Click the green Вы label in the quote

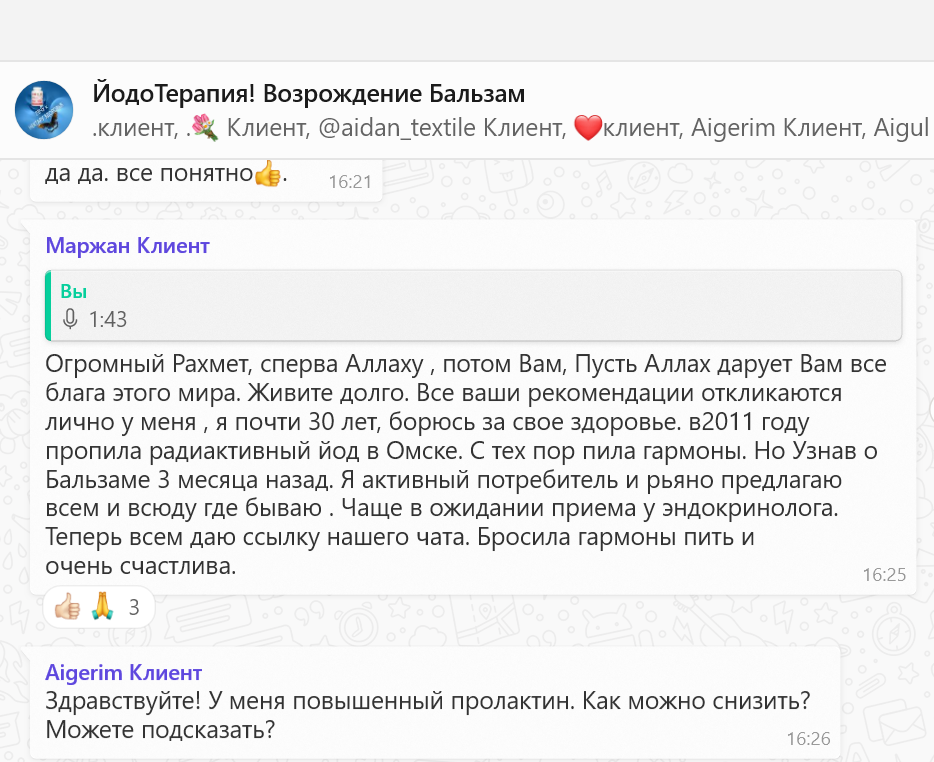74,292
